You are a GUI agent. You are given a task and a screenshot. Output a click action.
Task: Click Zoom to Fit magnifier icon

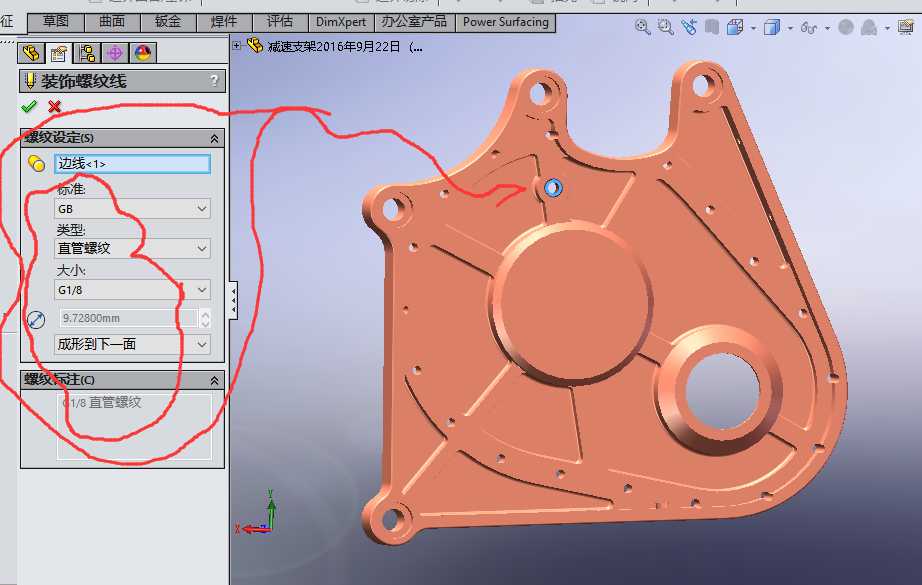(643, 27)
